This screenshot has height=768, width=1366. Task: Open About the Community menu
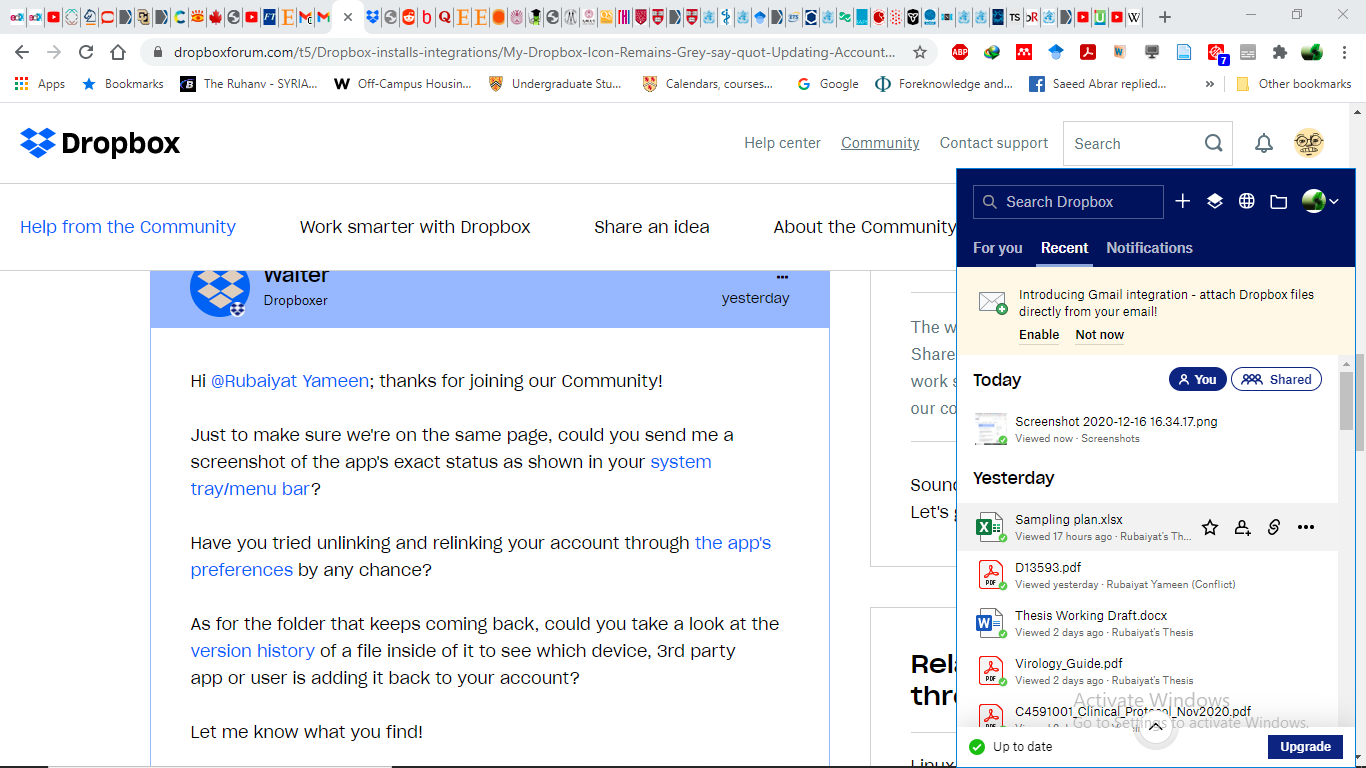tap(864, 227)
